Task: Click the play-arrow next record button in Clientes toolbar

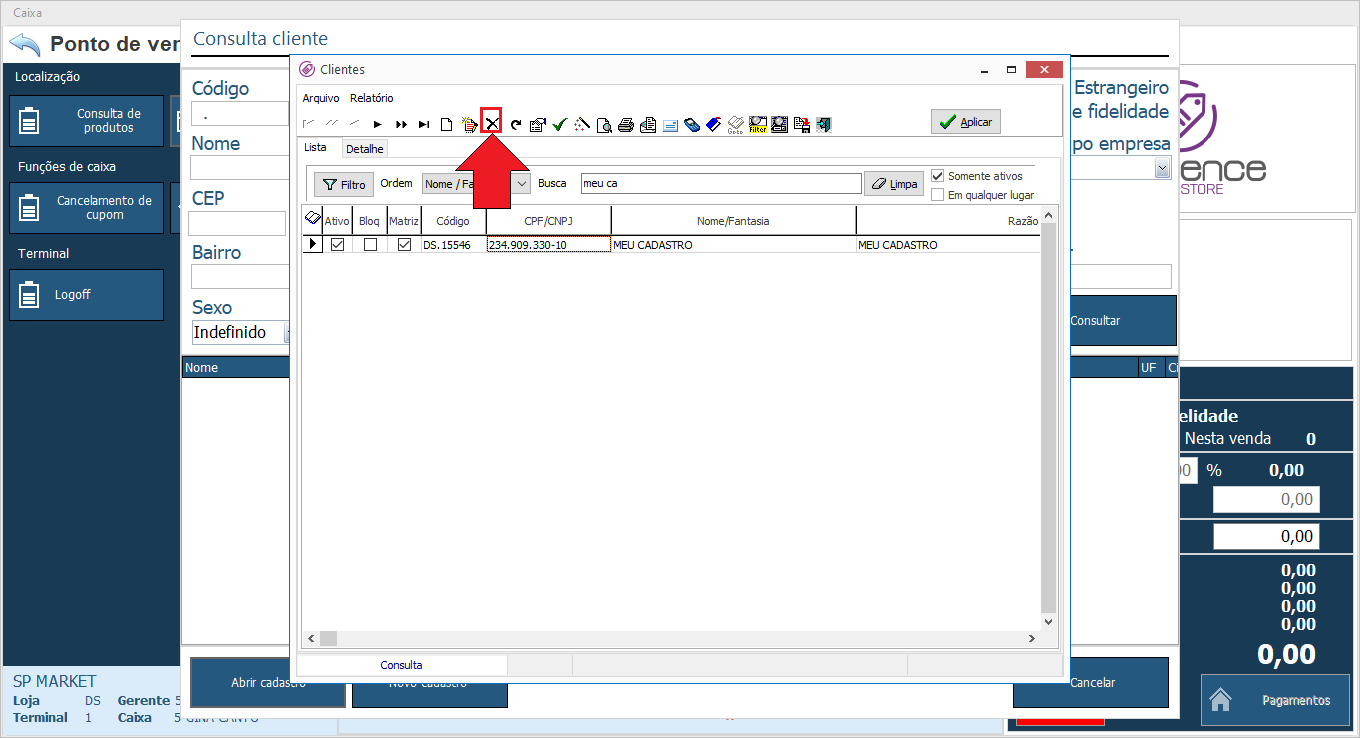Action: click(378, 125)
